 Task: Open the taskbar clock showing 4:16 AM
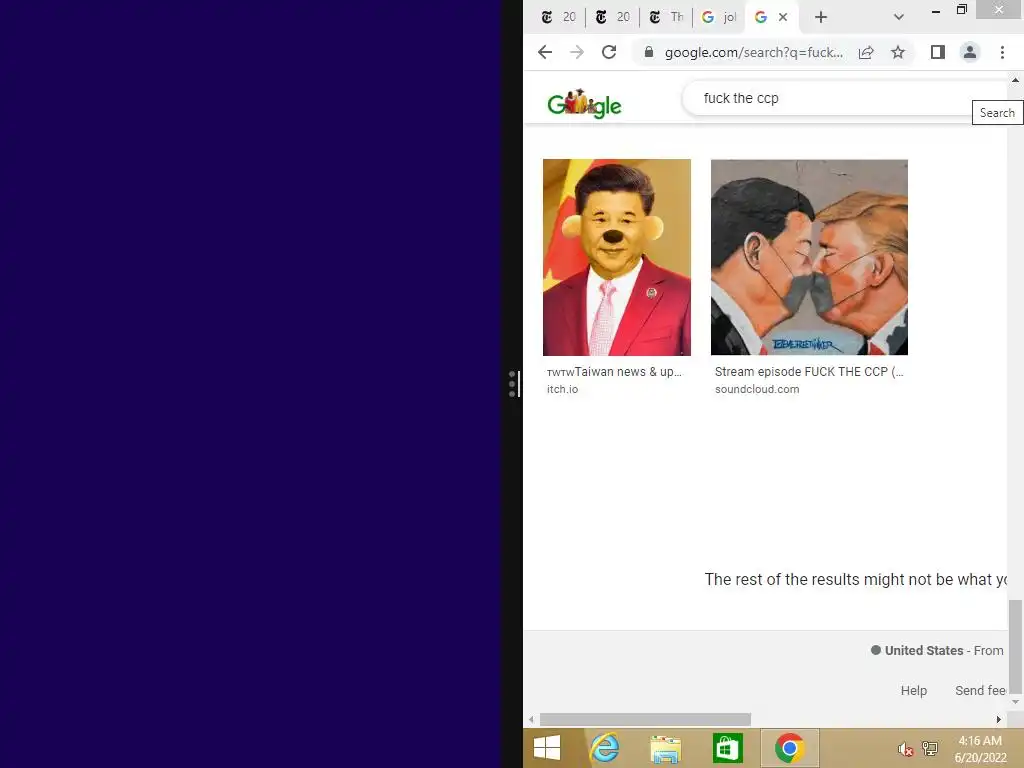click(980, 749)
